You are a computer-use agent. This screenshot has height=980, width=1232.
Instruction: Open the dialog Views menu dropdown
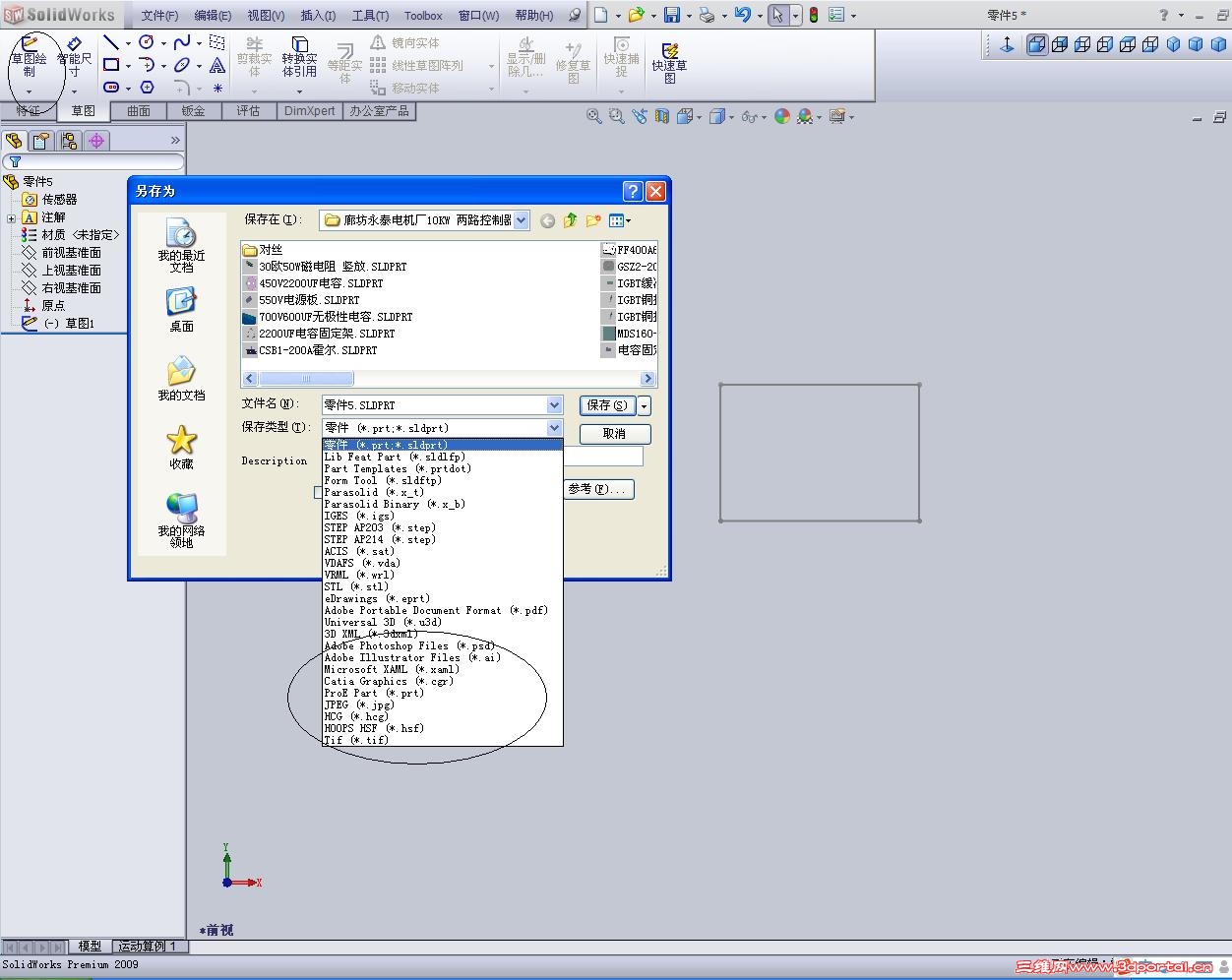620,220
